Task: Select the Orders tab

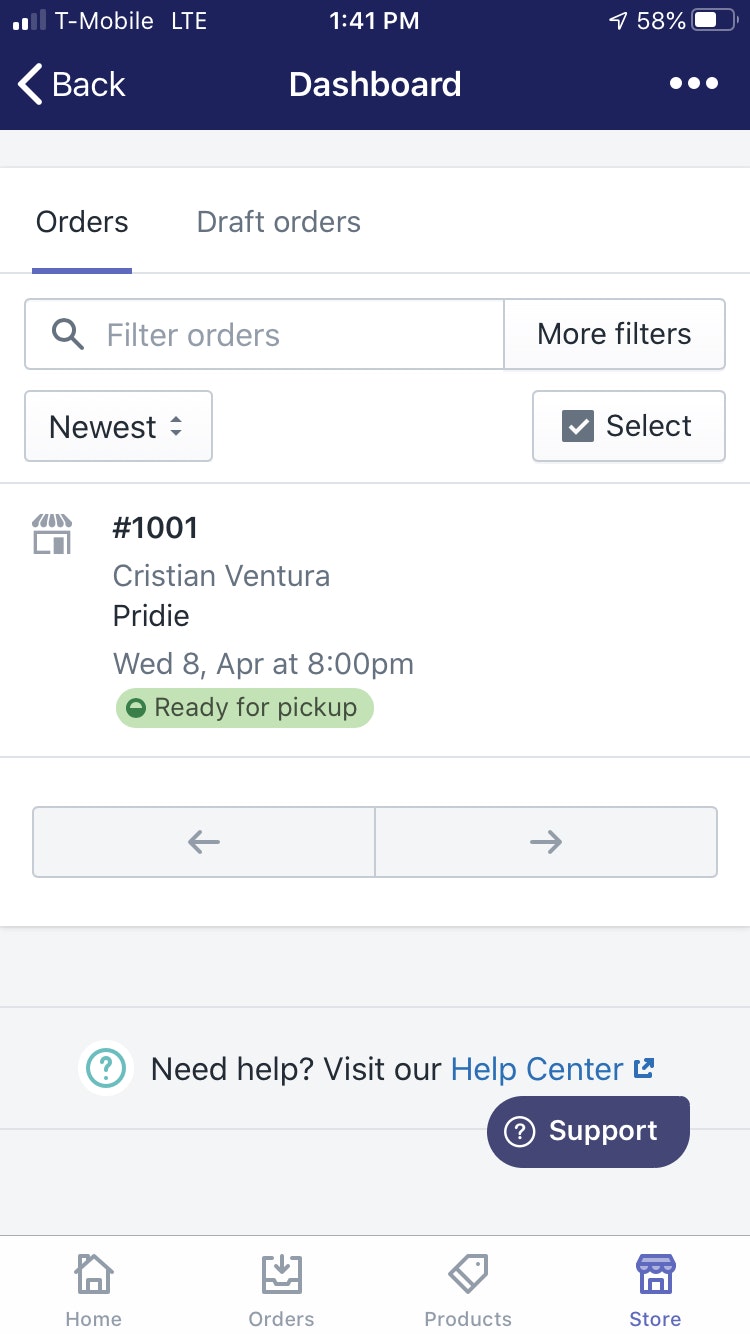Action: coord(82,222)
